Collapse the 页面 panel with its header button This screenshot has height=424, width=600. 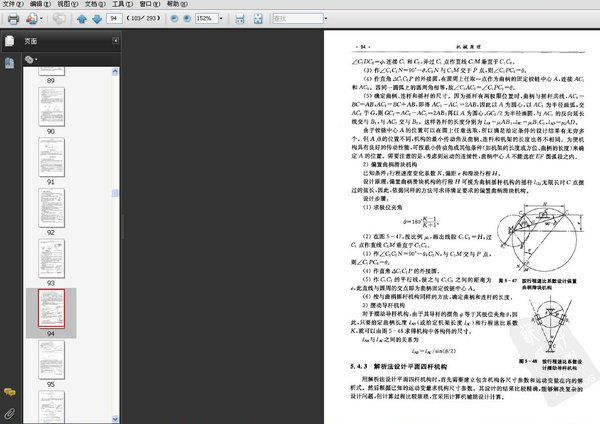[x=115, y=41]
